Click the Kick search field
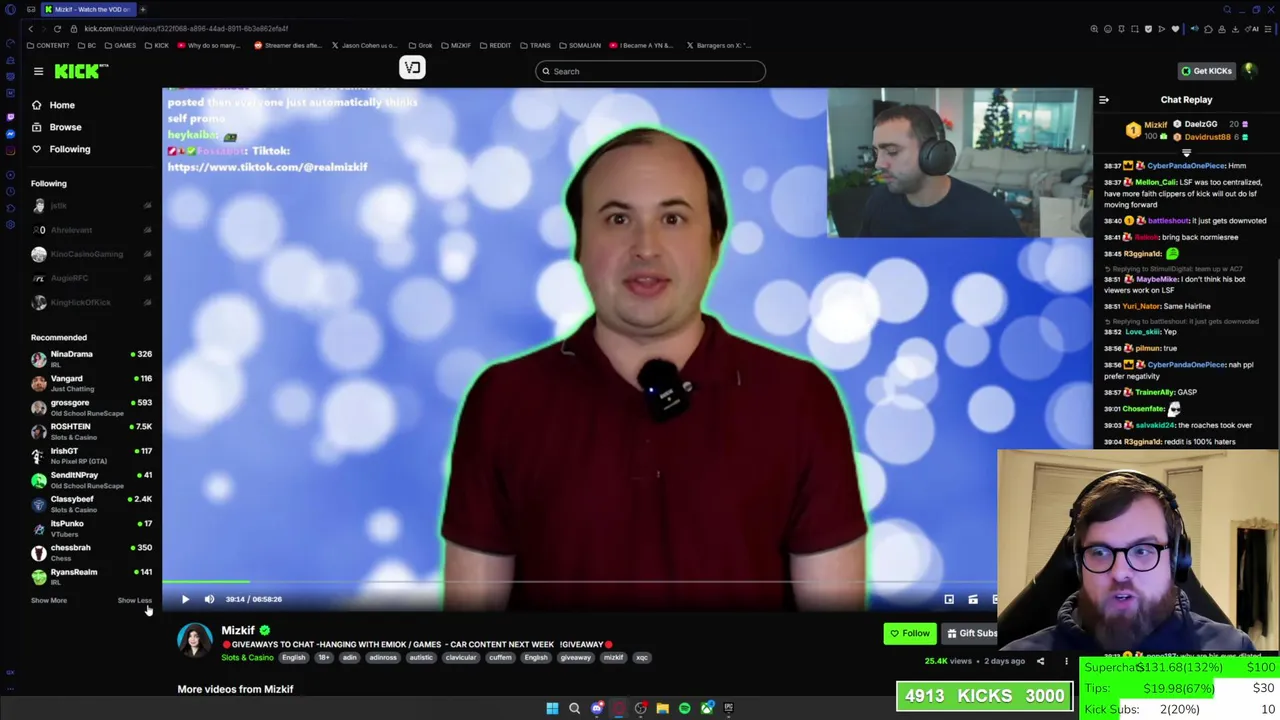Viewport: 1280px width, 720px height. (650, 71)
